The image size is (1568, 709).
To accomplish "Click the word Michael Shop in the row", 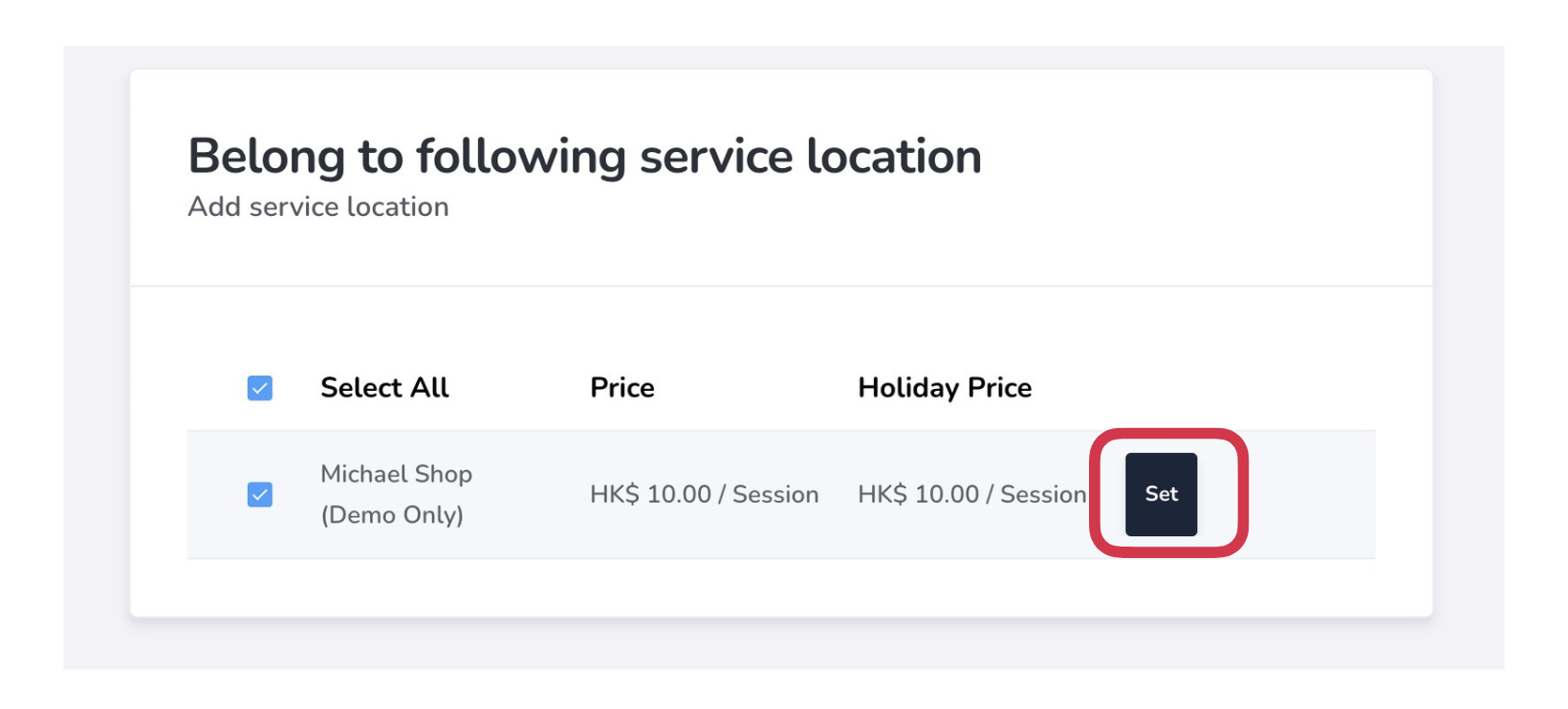I will 396,474.
